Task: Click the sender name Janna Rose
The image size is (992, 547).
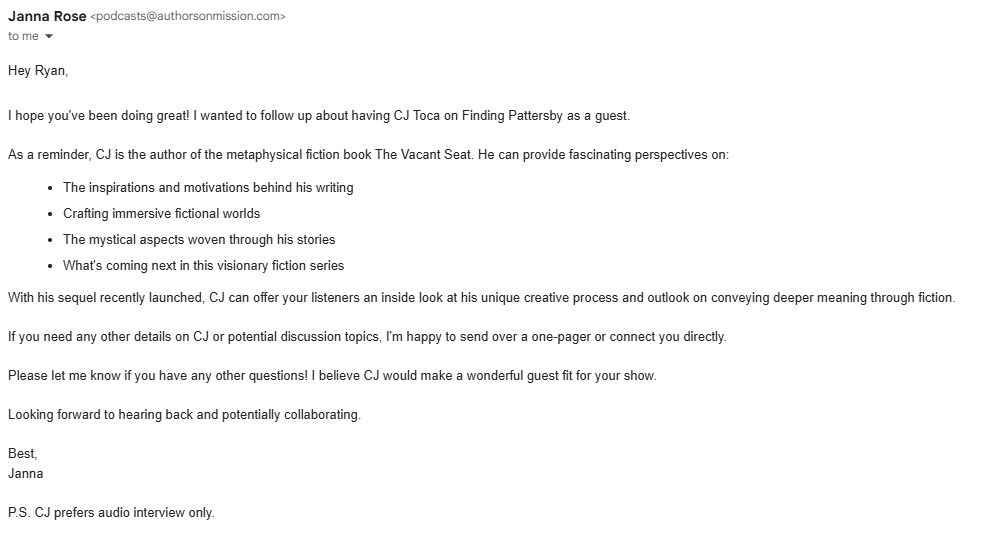Action: coord(46,16)
